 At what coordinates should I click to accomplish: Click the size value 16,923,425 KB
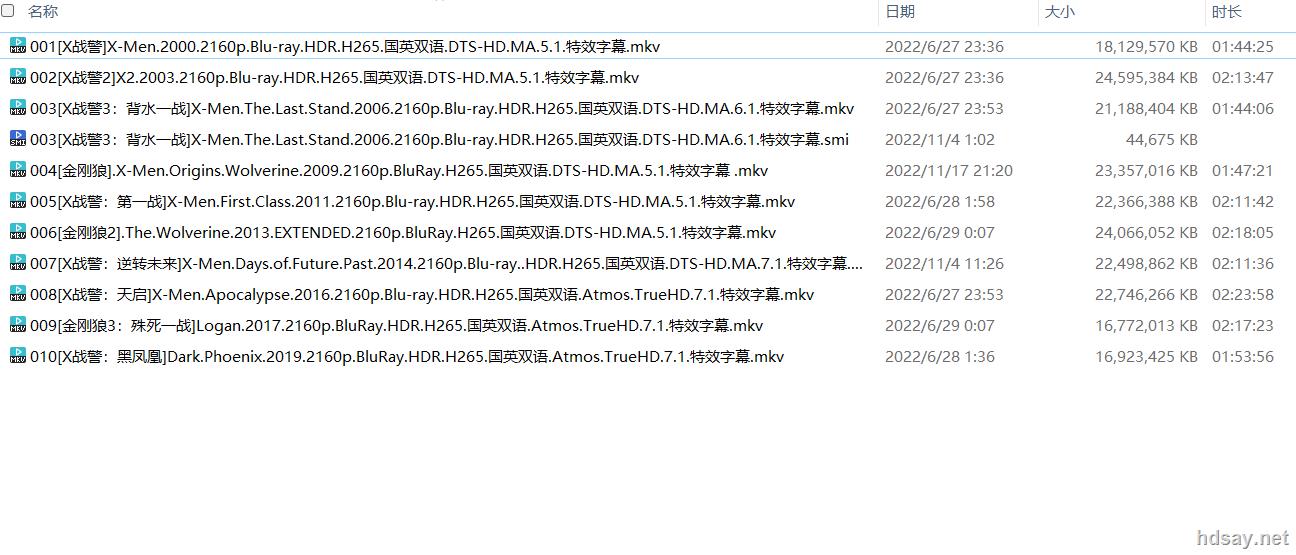[1146, 357]
